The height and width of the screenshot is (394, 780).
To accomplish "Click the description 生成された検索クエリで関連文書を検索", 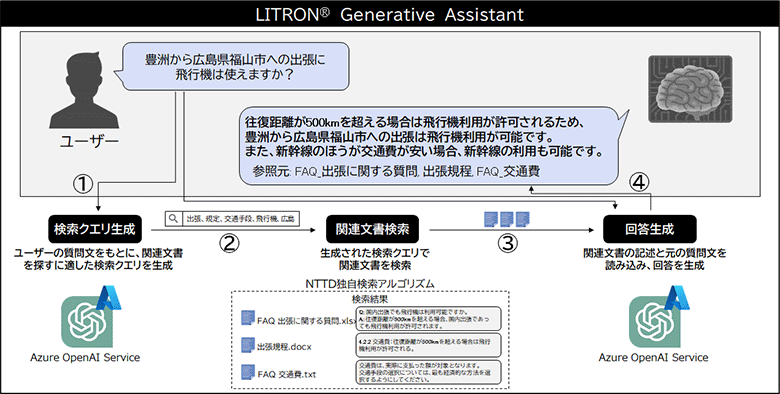I will coord(374,259).
